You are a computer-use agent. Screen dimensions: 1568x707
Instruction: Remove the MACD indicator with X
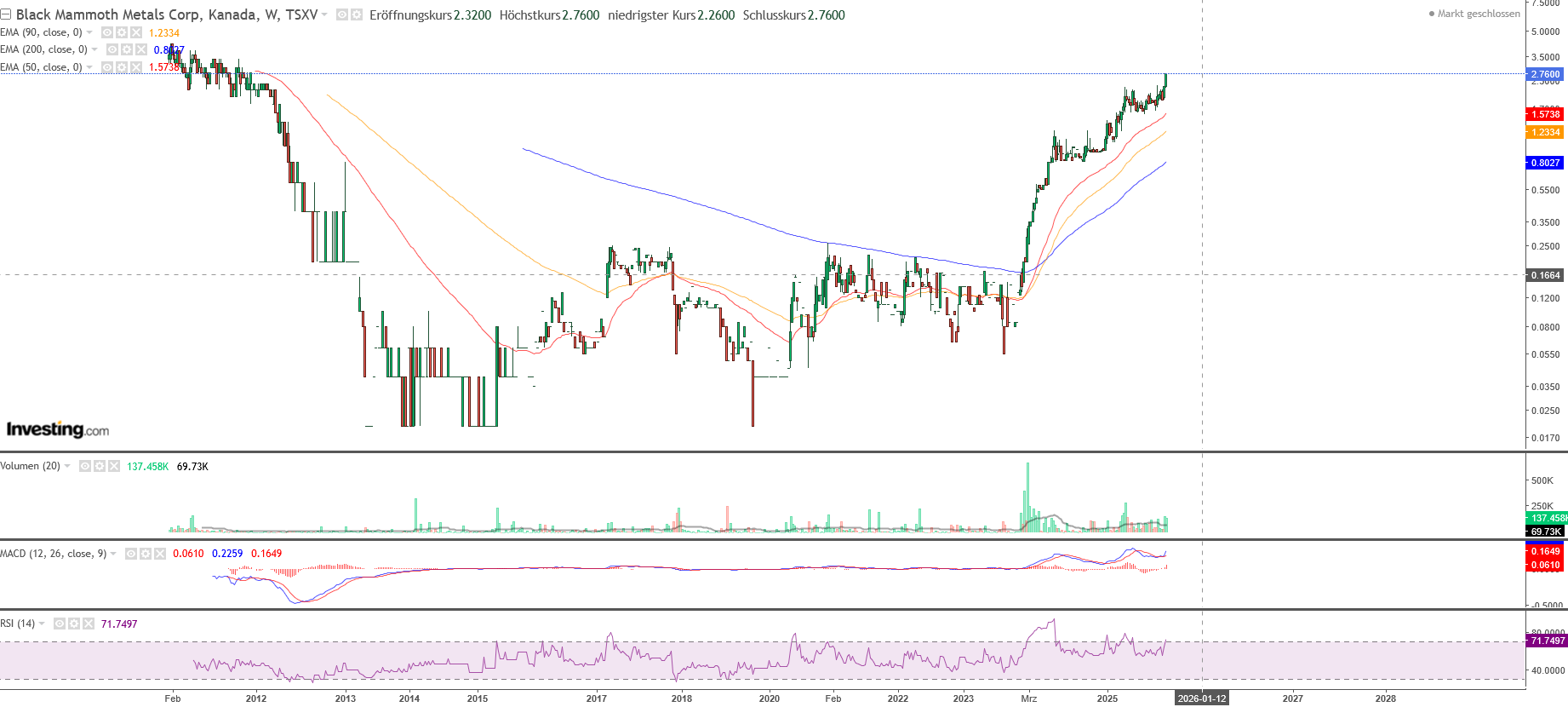point(160,554)
